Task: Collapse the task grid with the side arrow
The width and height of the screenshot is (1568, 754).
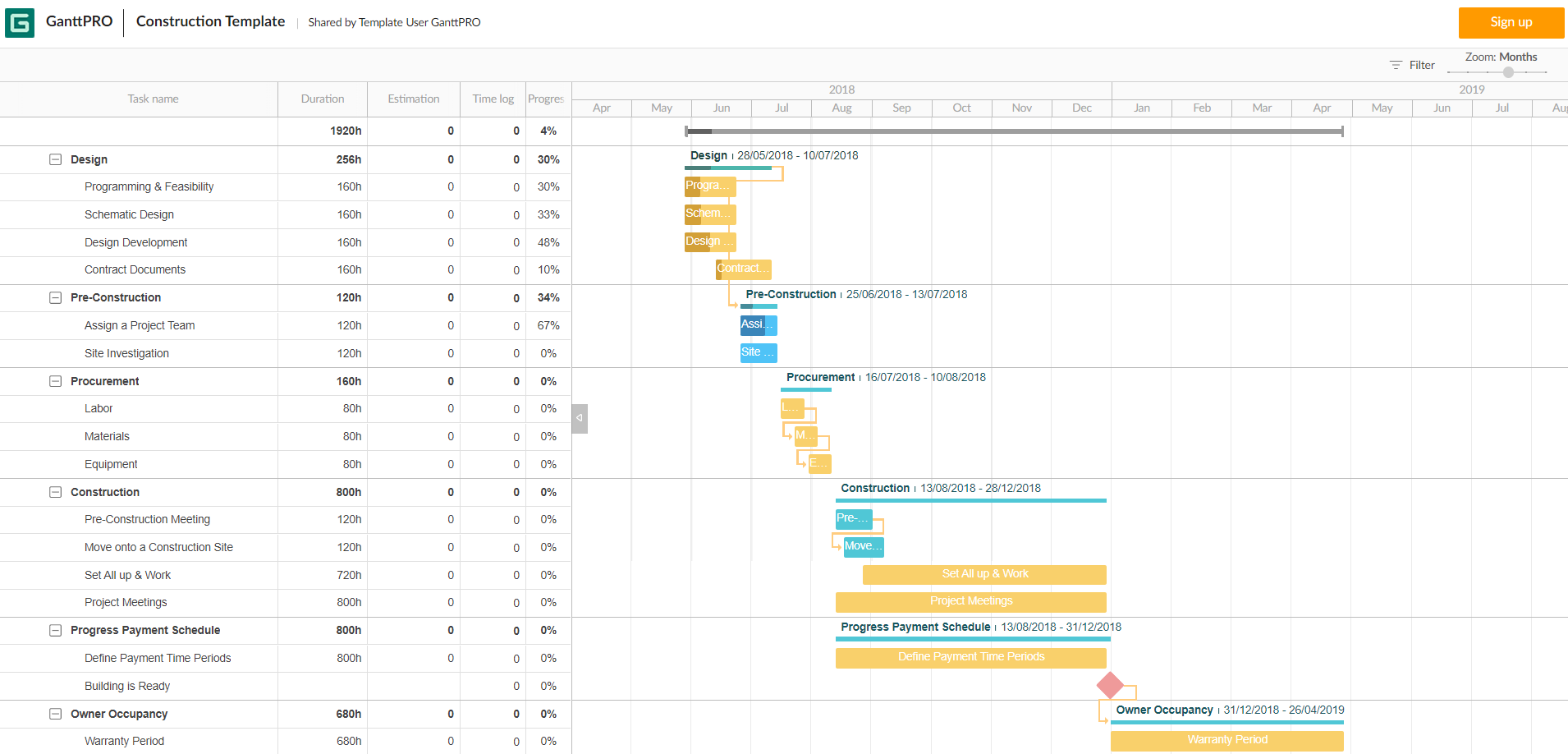Action: tap(580, 418)
